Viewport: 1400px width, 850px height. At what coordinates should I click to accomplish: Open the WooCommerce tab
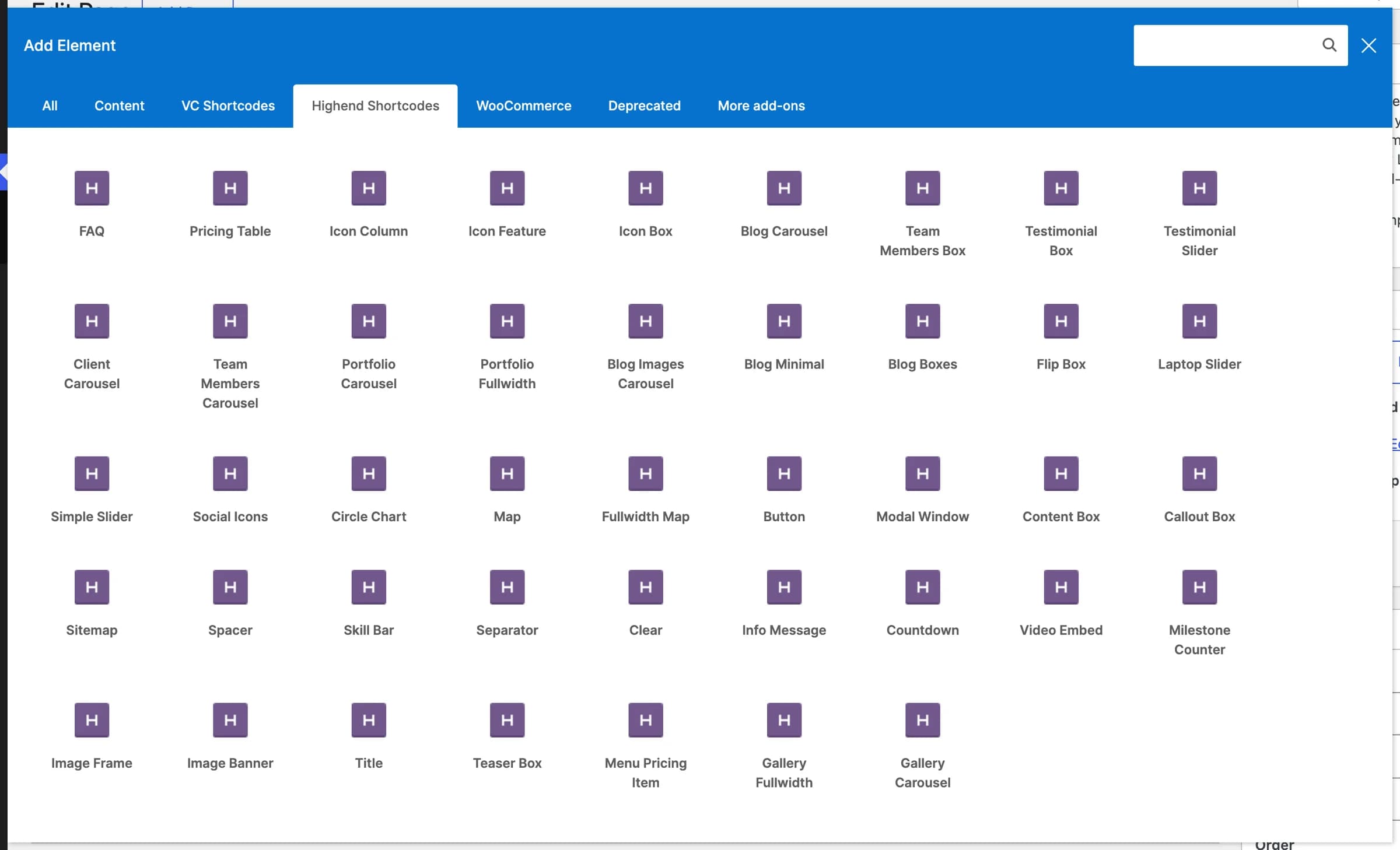coord(524,106)
